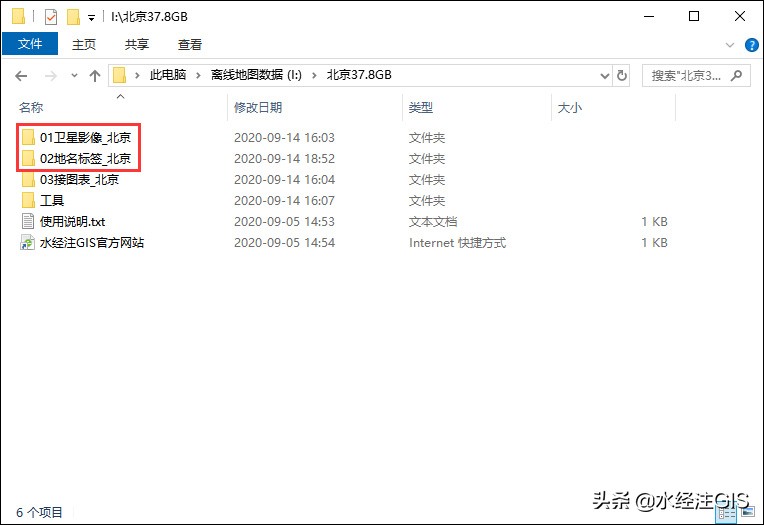Click the New folder quick access icon

pyautogui.click(x=73, y=17)
